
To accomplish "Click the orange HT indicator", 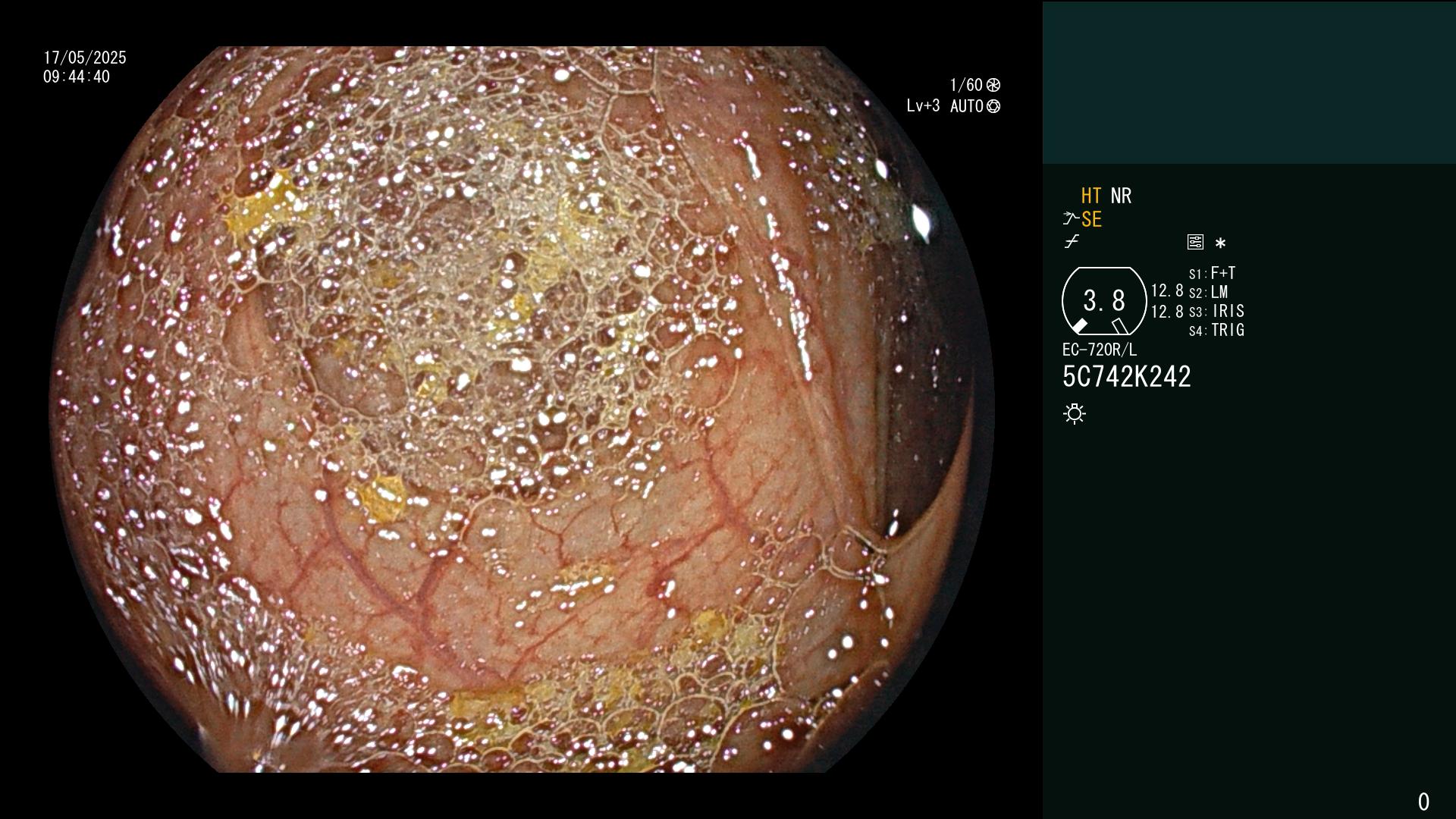I will [1091, 196].
